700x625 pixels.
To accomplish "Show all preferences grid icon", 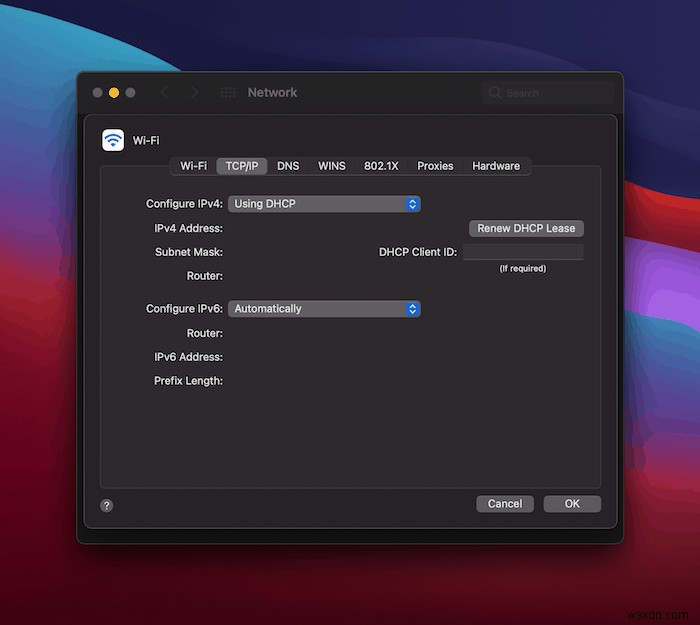I will (228, 92).
